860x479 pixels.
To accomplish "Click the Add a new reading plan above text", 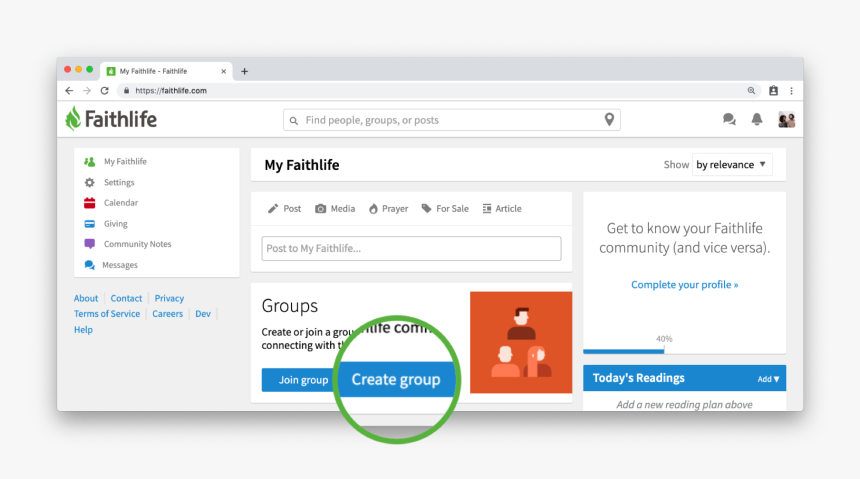I will click(x=684, y=404).
